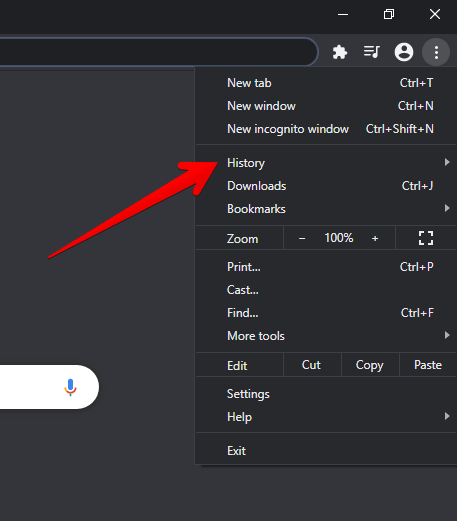457x521 pixels.
Task: Enter fullscreen mode with the zoom row icon
Action: pos(426,238)
